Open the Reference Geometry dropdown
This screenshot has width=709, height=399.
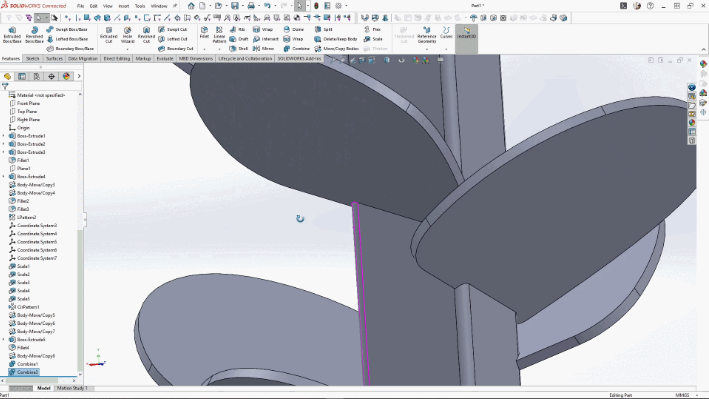(x=427, y=49)
